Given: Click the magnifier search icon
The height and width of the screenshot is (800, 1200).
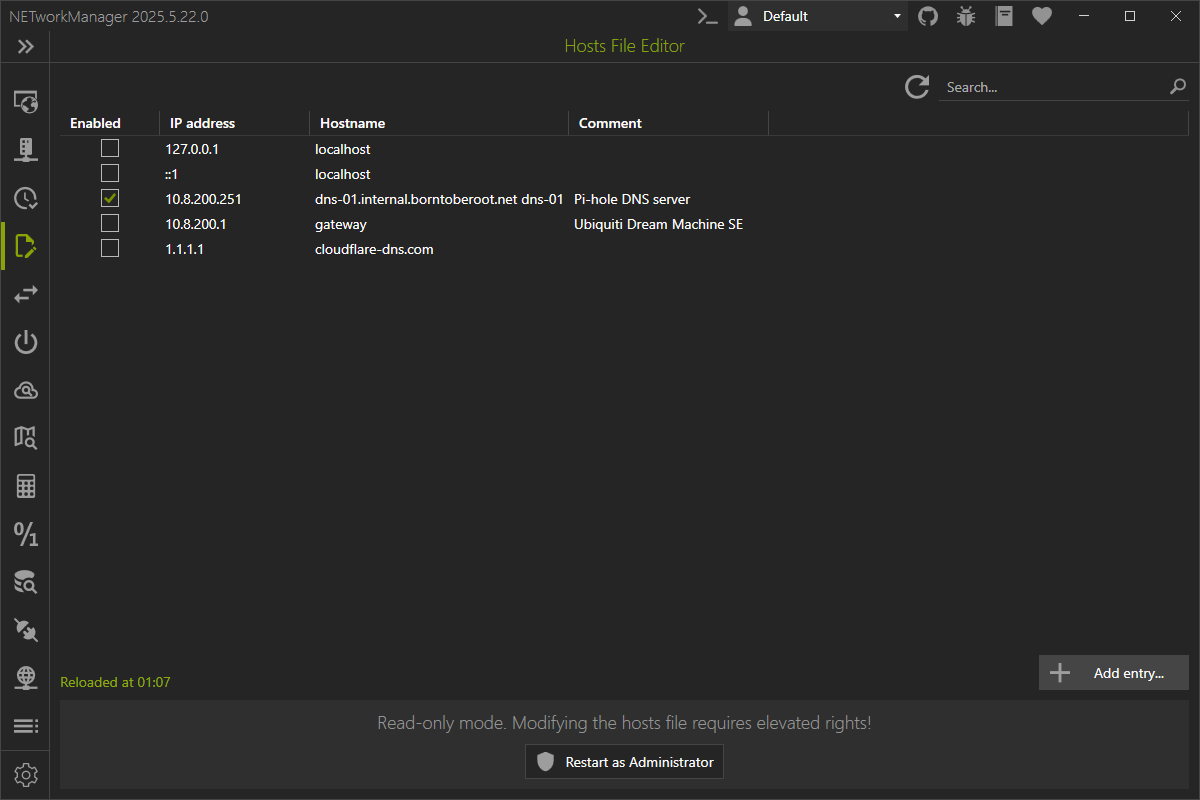Looking at the screenshot, I should pyautogui.click(x=1177, y=87).
